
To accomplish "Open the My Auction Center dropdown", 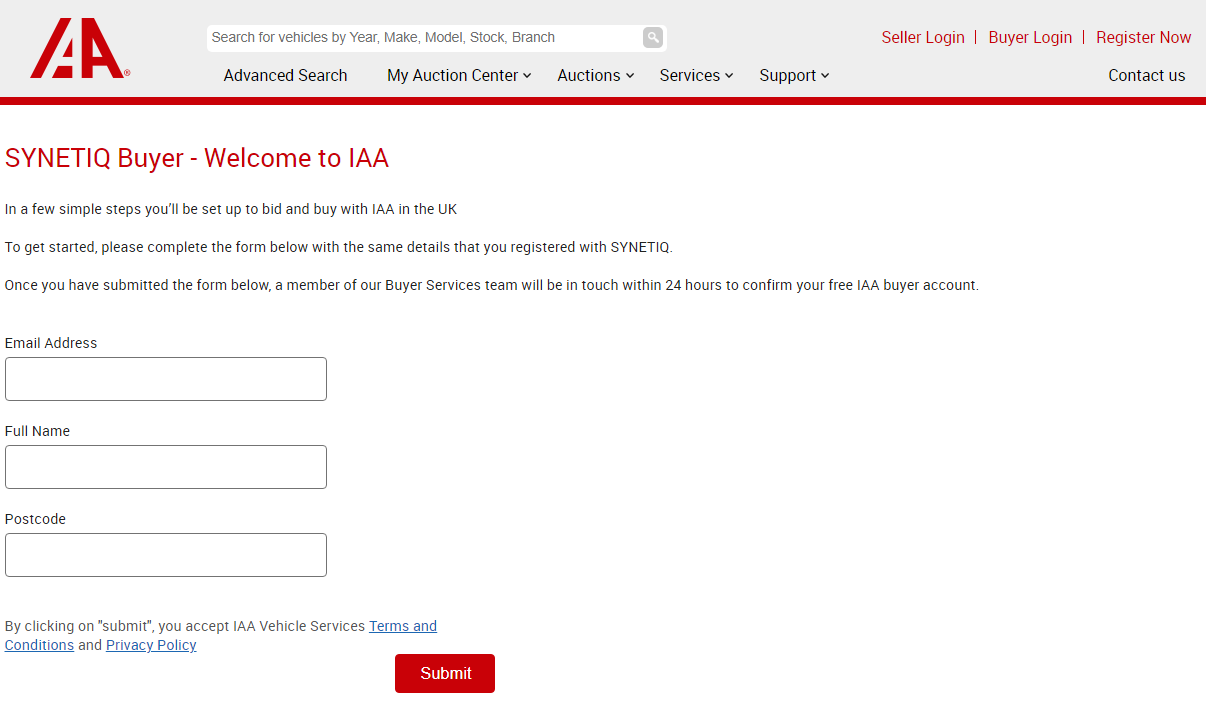I will [x=453, y=75].
